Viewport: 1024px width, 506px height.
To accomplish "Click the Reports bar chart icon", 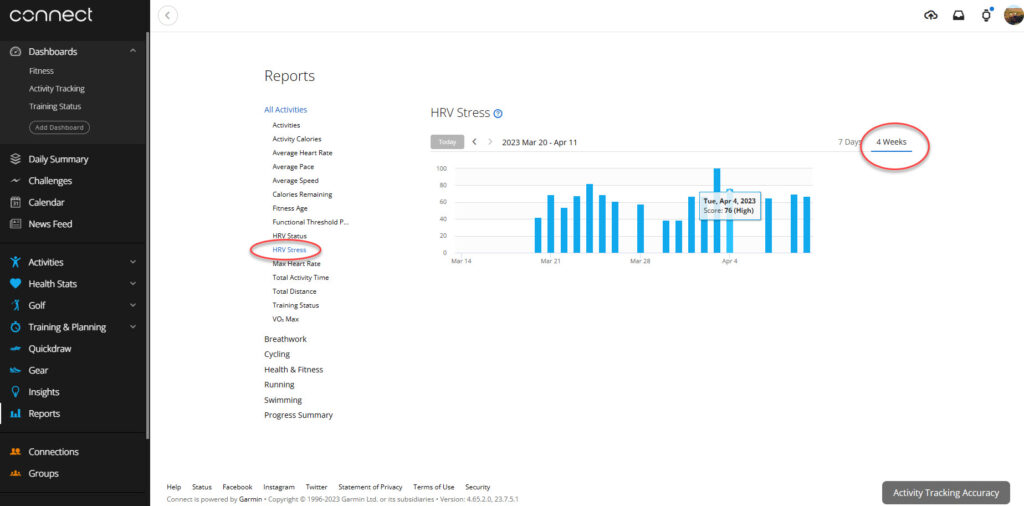I will 16,413.
